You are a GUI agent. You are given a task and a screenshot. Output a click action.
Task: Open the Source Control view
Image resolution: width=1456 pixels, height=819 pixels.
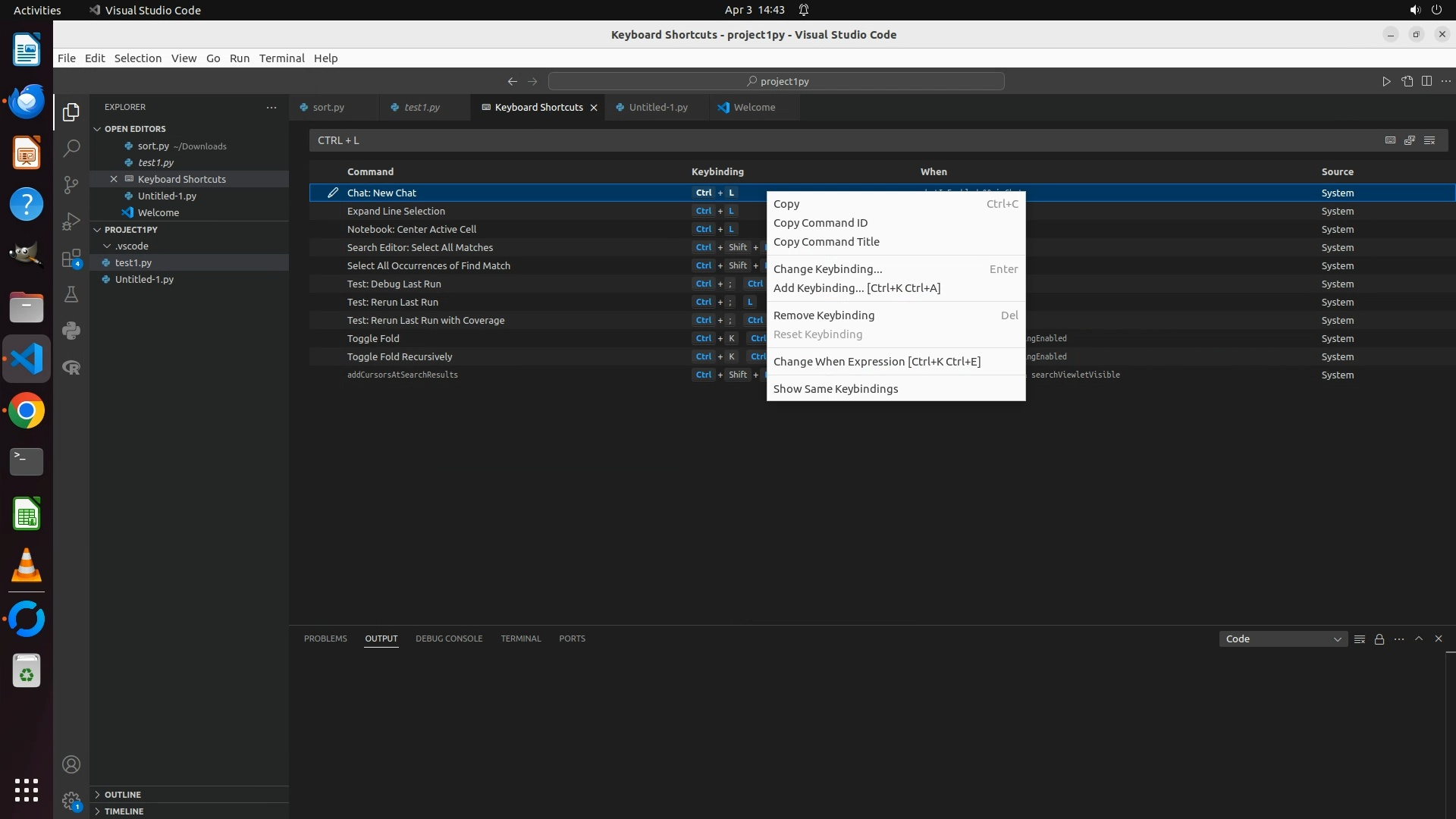[x=71, y=184]
